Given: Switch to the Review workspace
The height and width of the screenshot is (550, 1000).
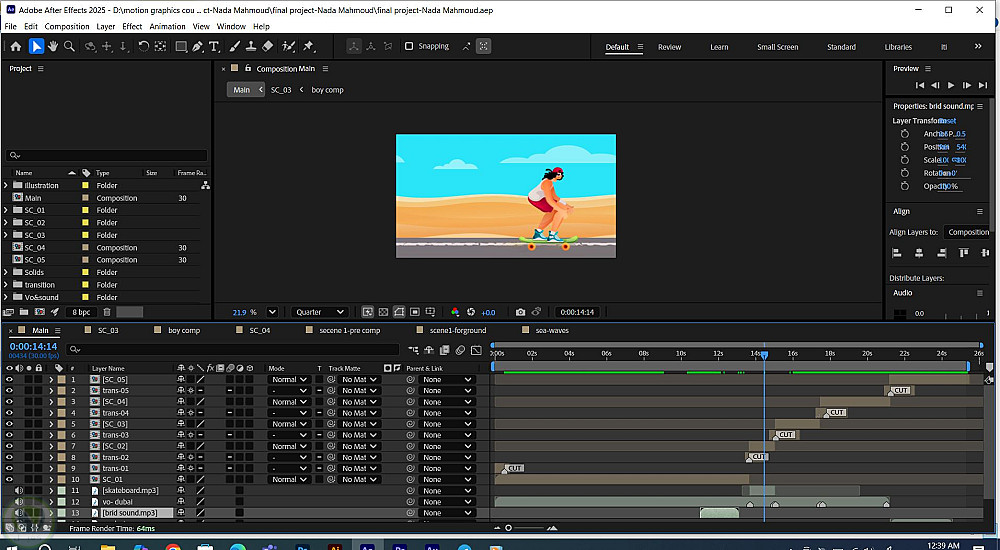Looking at the screenshot, I should [x=669, y=47].
